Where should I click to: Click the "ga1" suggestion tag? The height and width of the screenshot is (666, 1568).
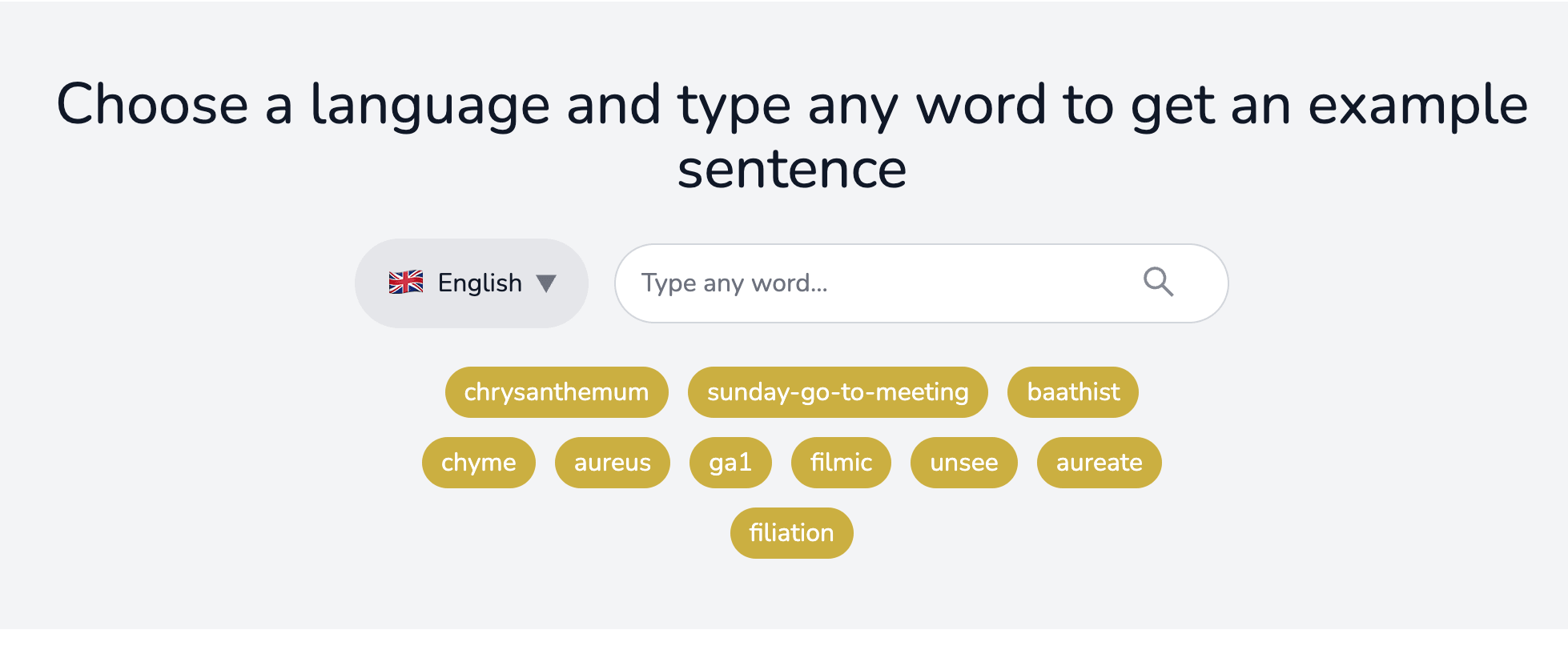[x=730, y=463]
